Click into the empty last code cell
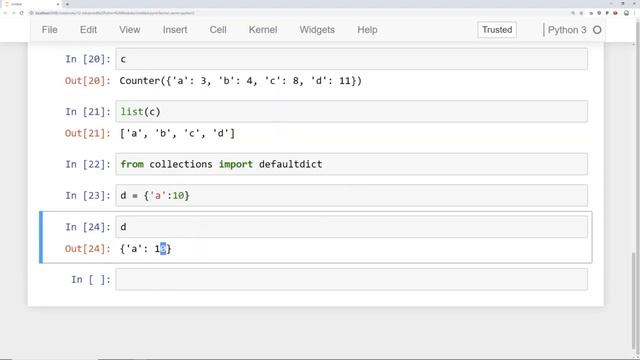 pos(351,280)
